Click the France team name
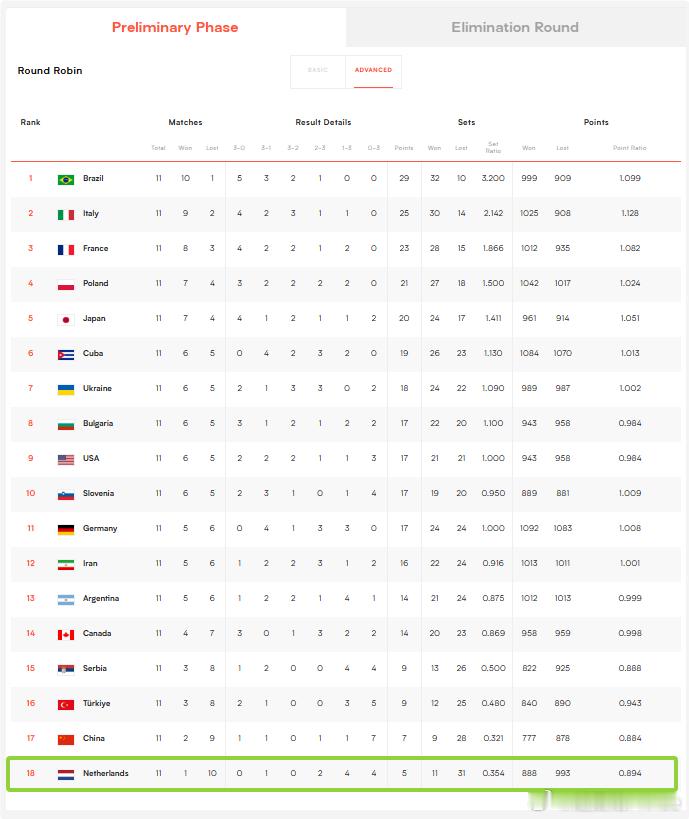Image resolution: width=689 pixels, height=819 pixels. 96,248
